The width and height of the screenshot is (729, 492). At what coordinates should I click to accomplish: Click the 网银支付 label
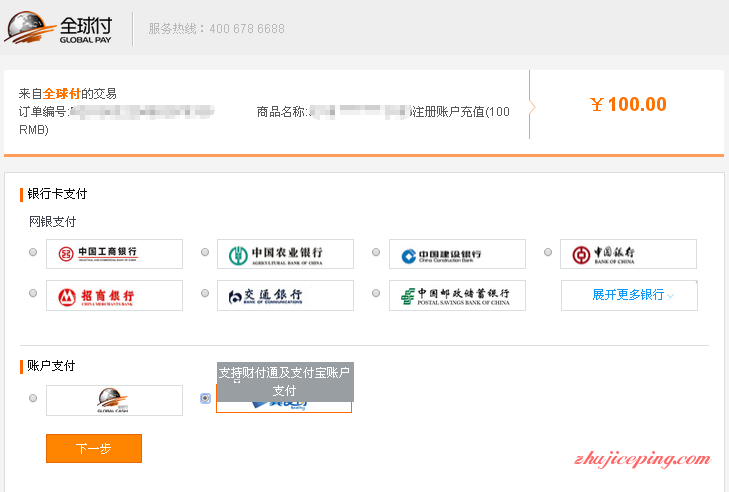pos(53,222)
